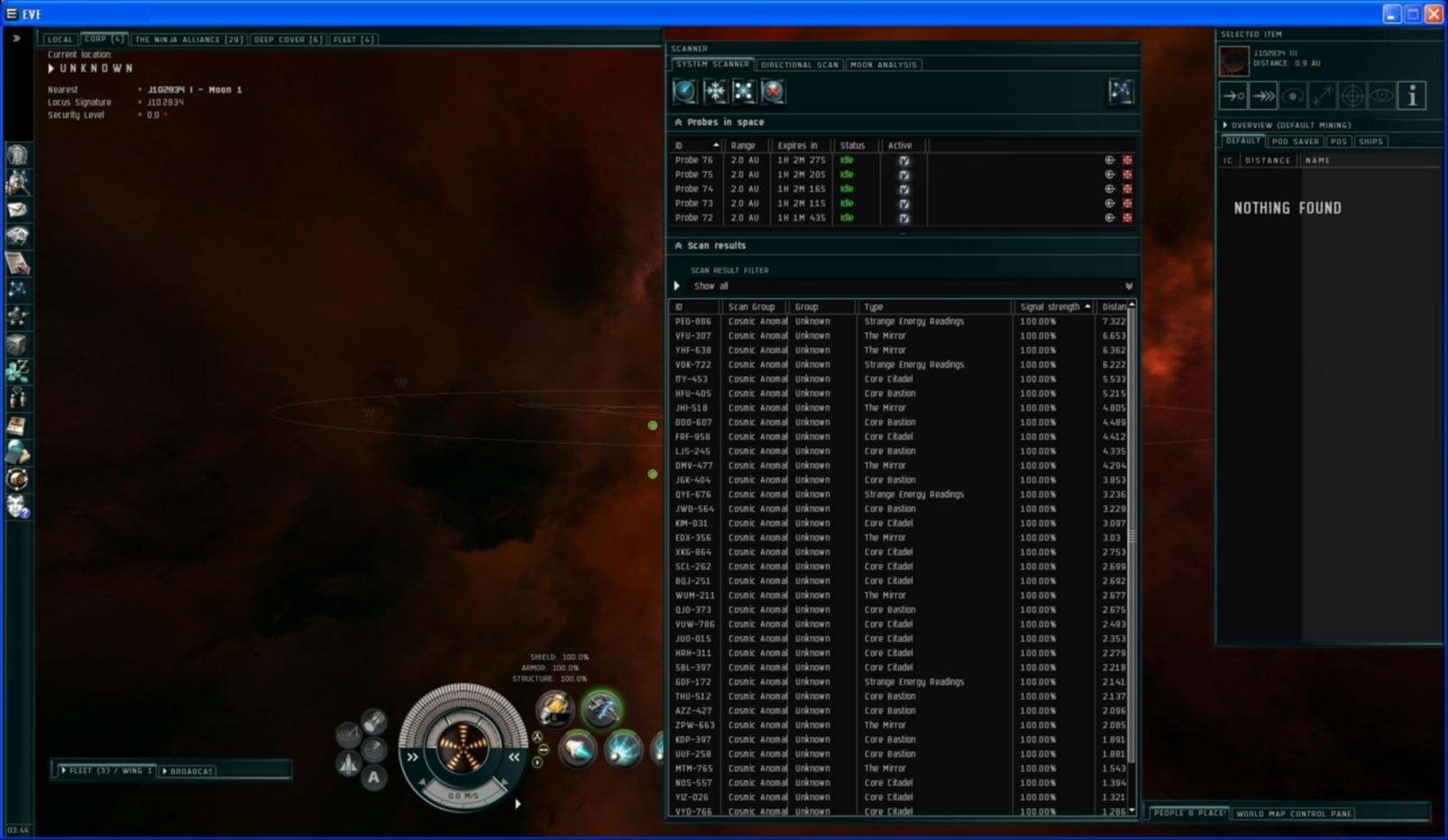
Task: Click the Approach icon in Selected Item
Action: 1233,96
